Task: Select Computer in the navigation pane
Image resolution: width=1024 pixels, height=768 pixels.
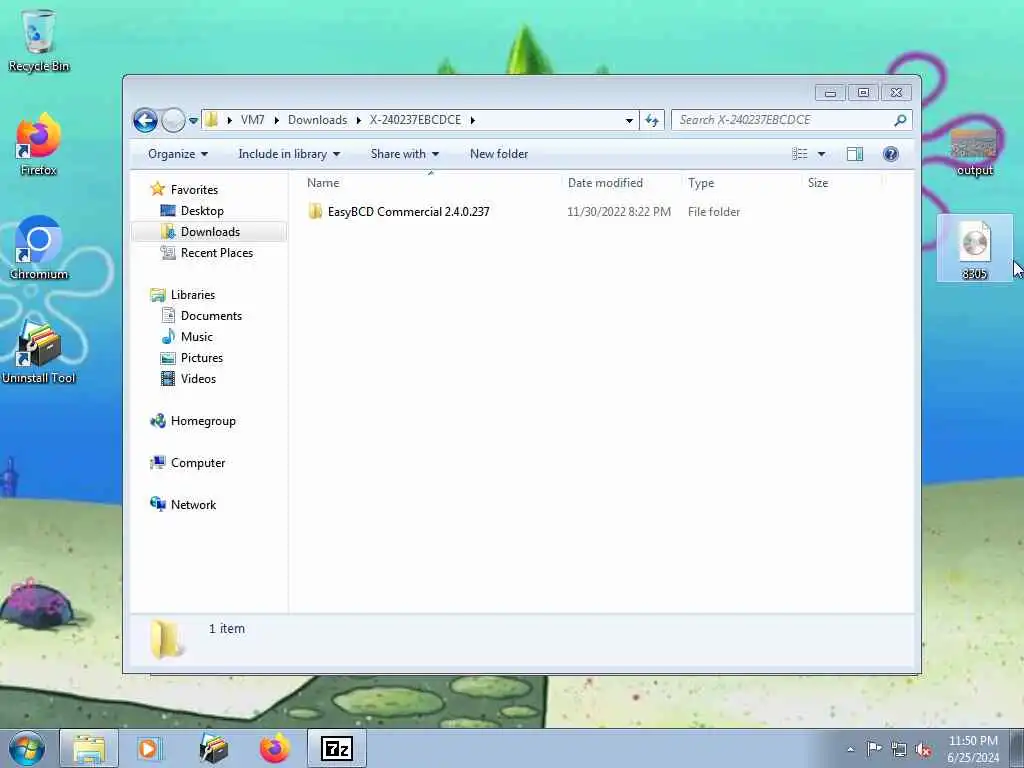Action: (197, 462)
